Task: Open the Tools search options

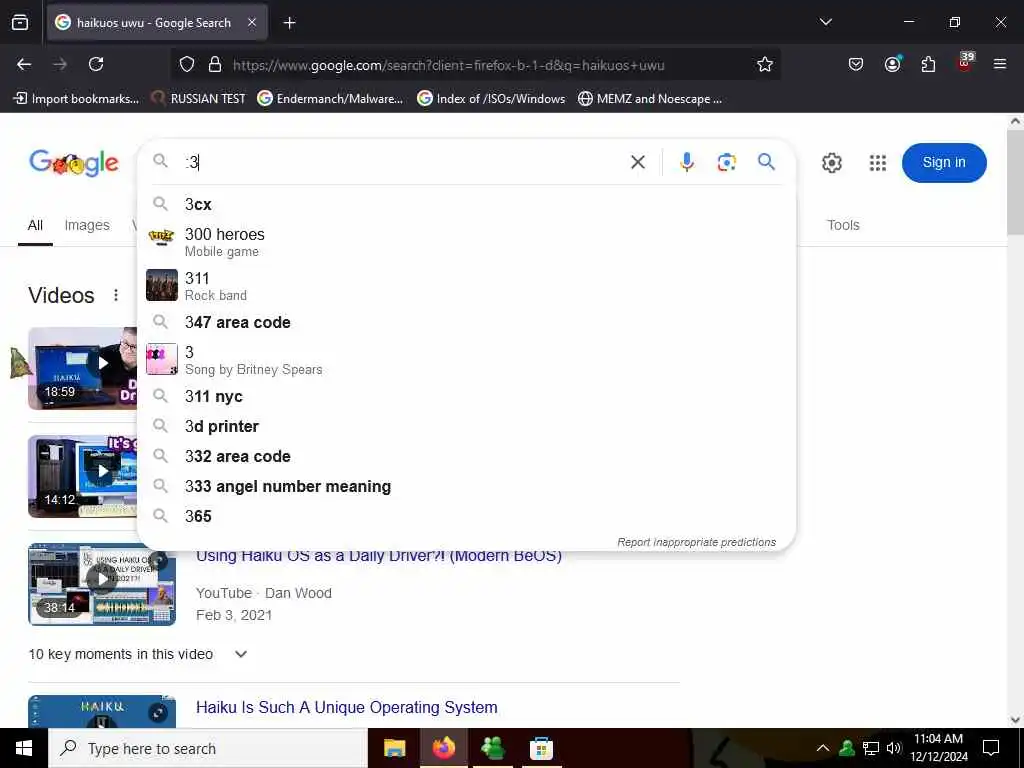Action: tap(843, 225)
